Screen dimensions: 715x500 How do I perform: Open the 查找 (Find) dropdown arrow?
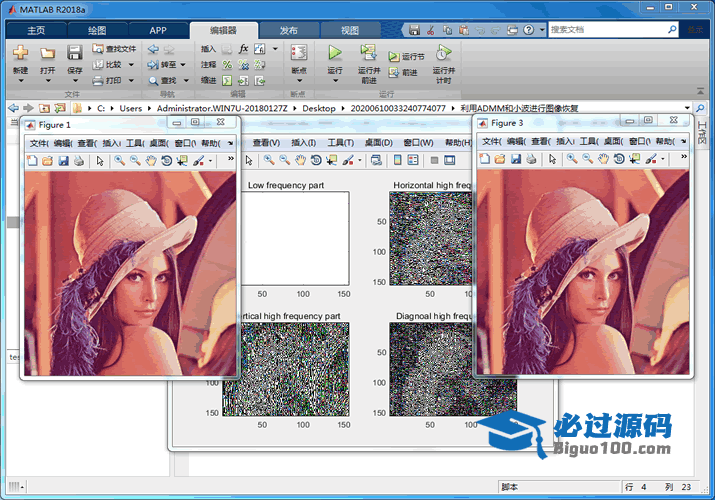tap(186, 81)
